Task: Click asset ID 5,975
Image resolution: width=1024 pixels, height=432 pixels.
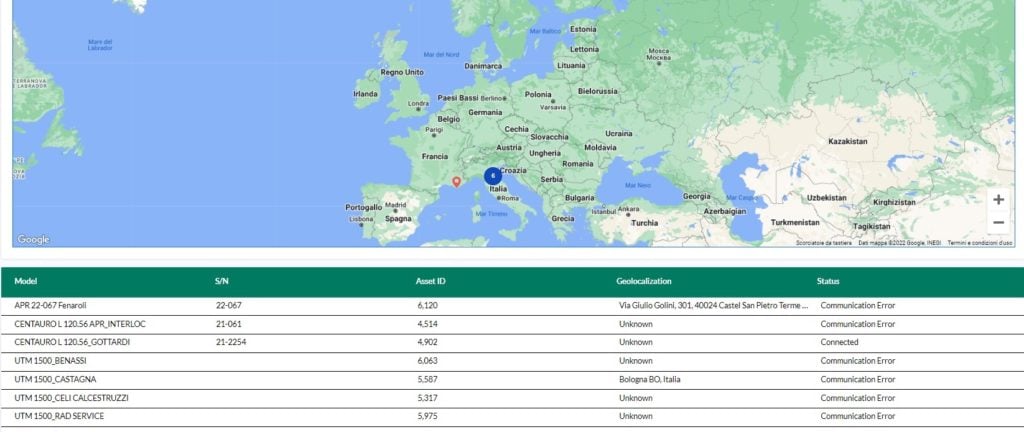Action: tap(427, 416)
